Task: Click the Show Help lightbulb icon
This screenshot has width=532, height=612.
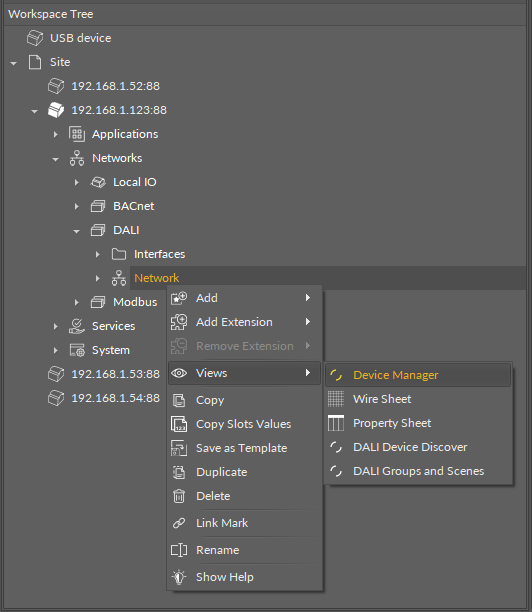Action: point(179,577)
